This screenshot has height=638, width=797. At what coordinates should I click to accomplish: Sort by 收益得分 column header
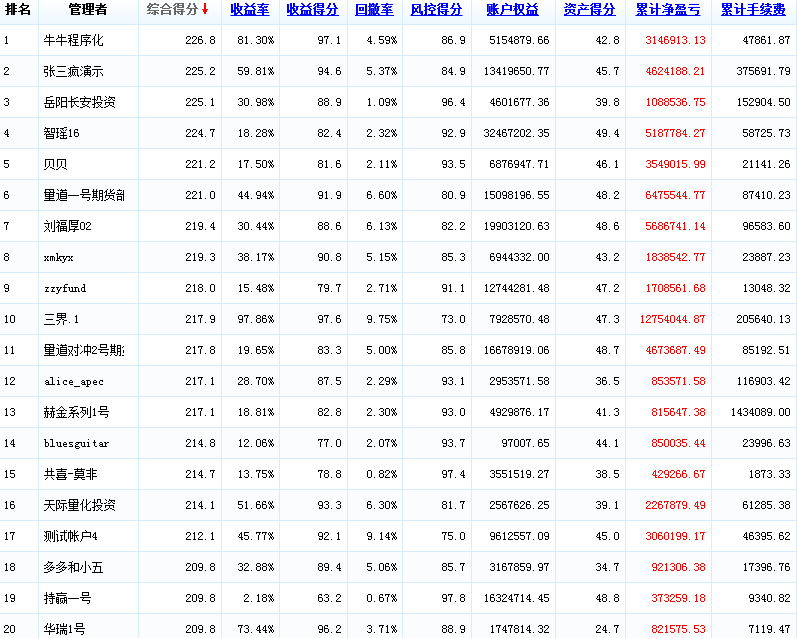[x=311, y=10]
